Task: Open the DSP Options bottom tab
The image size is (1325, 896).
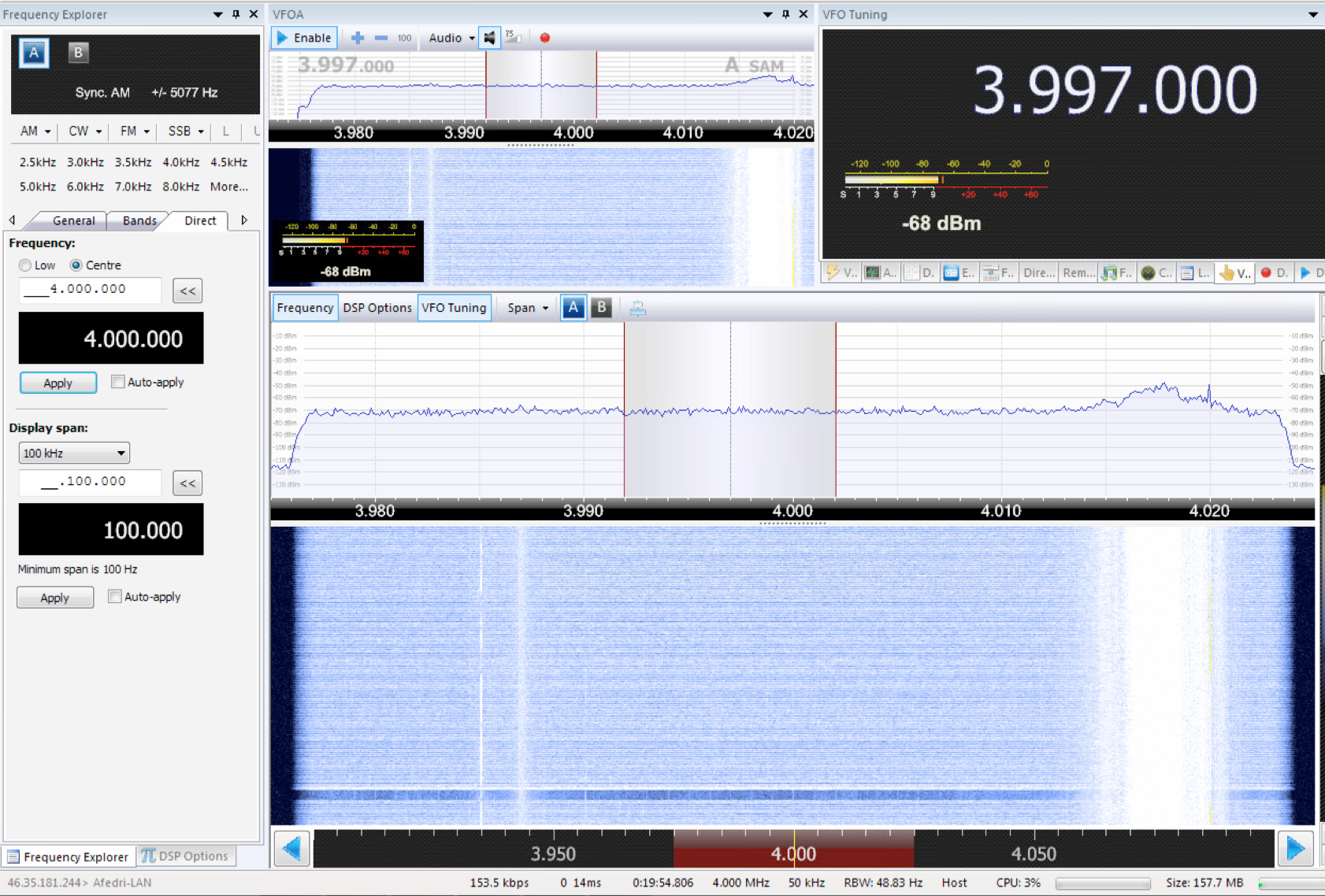Action: pyautogui.click(x=186, y=856)
